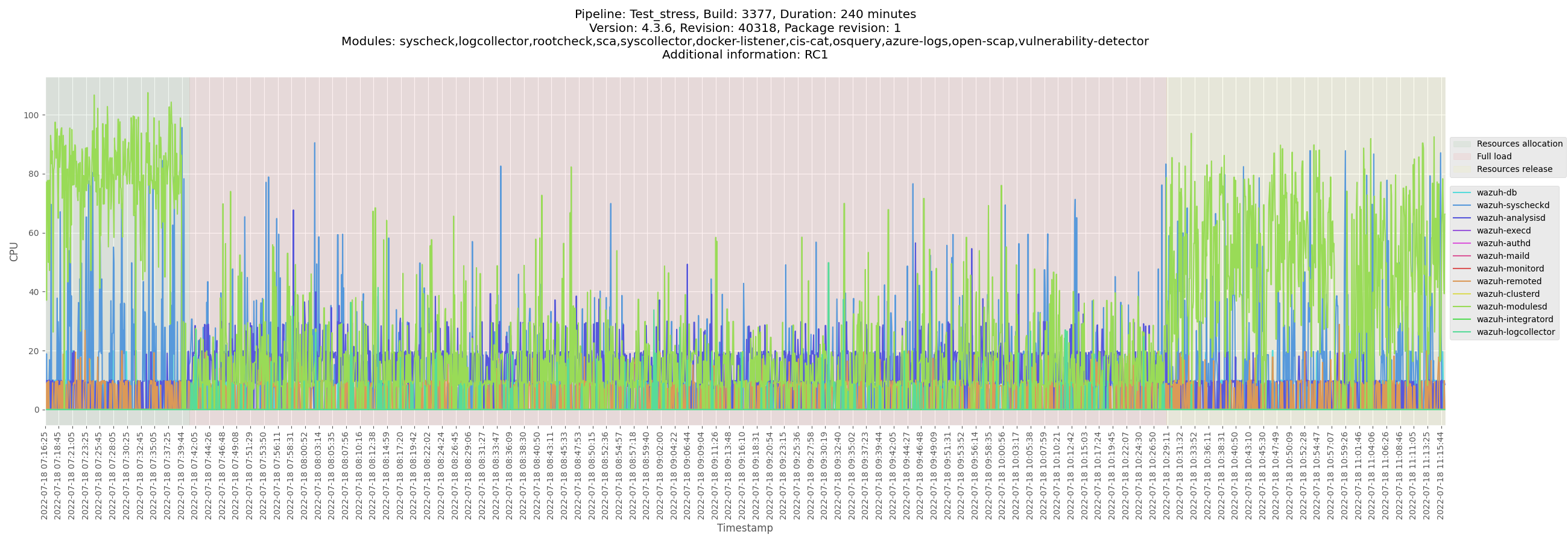Click the Additional information RC1 title text
Viewport: 1568px width, 543px height.
744,55
